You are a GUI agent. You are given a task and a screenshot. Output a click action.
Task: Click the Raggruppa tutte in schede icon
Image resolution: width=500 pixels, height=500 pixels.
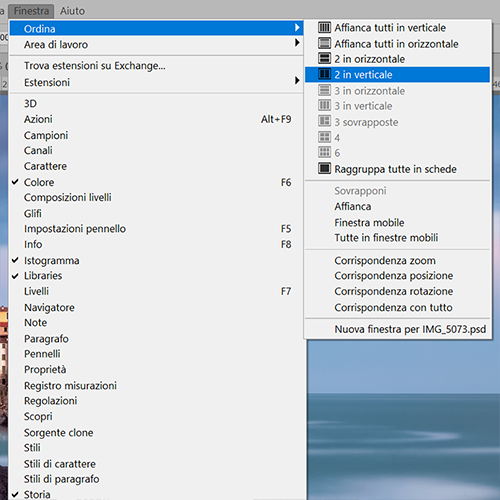324,168
